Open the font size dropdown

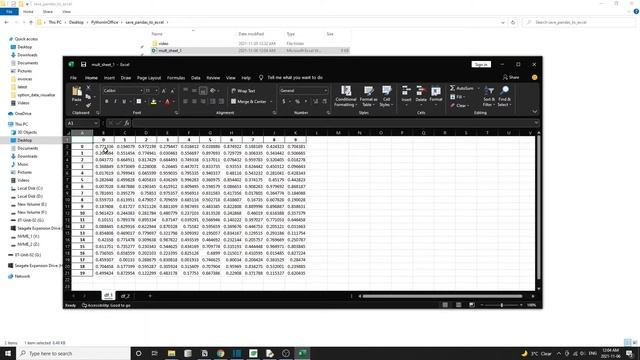coord(156,91)
